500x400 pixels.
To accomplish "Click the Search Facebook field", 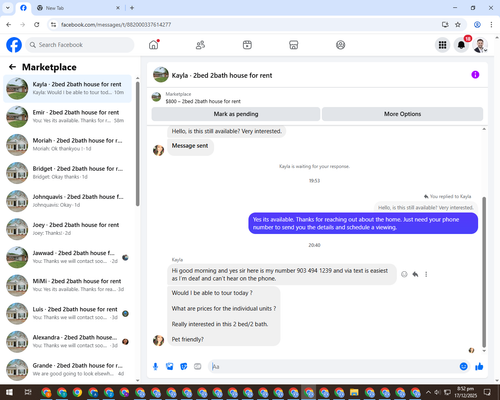I will [80, 45].
